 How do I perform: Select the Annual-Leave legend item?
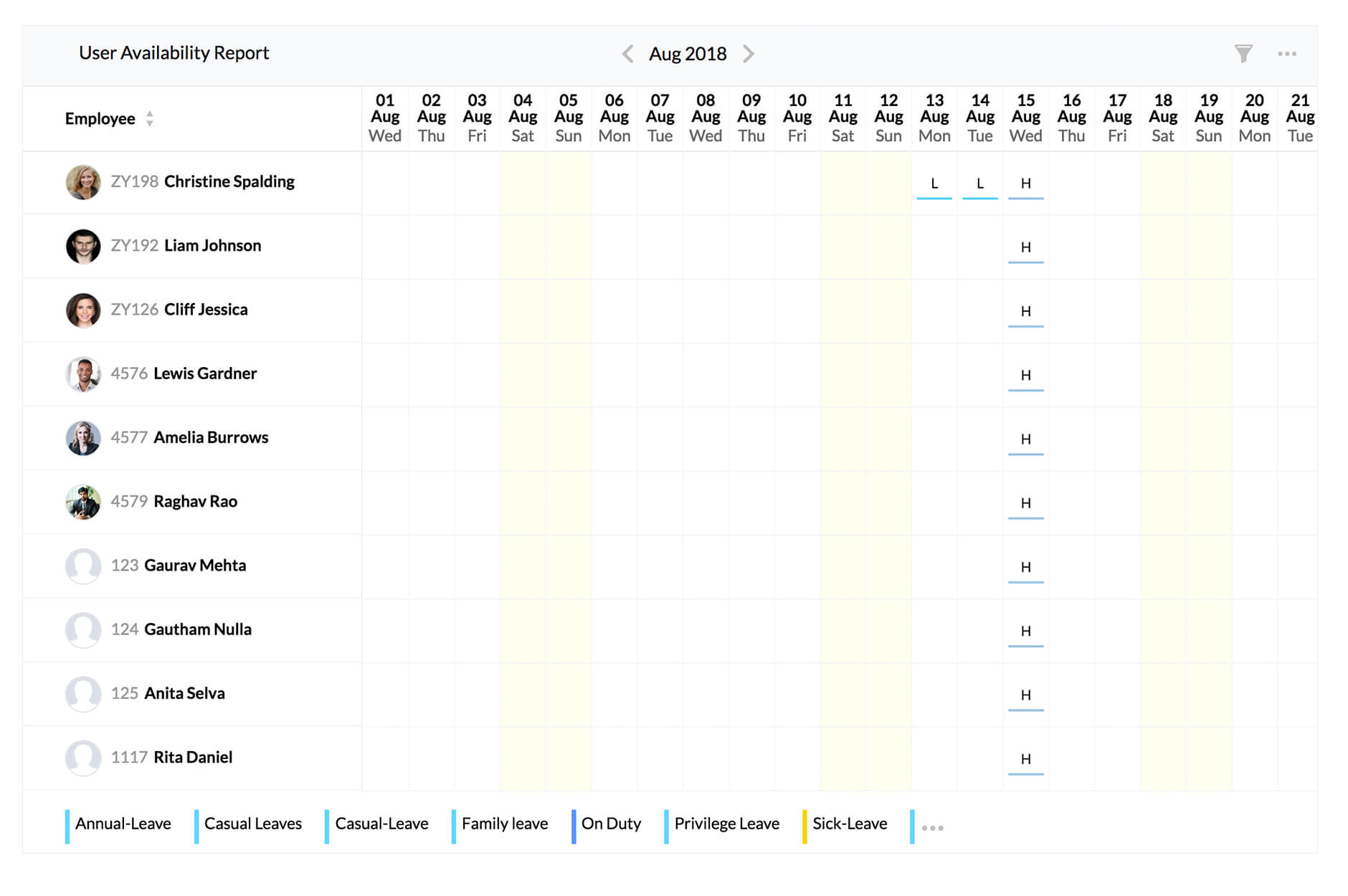123,824
